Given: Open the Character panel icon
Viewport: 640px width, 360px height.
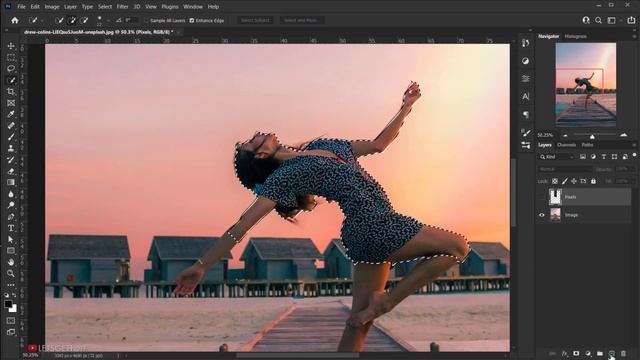Looking at the screenshot, I should (526, 96).
